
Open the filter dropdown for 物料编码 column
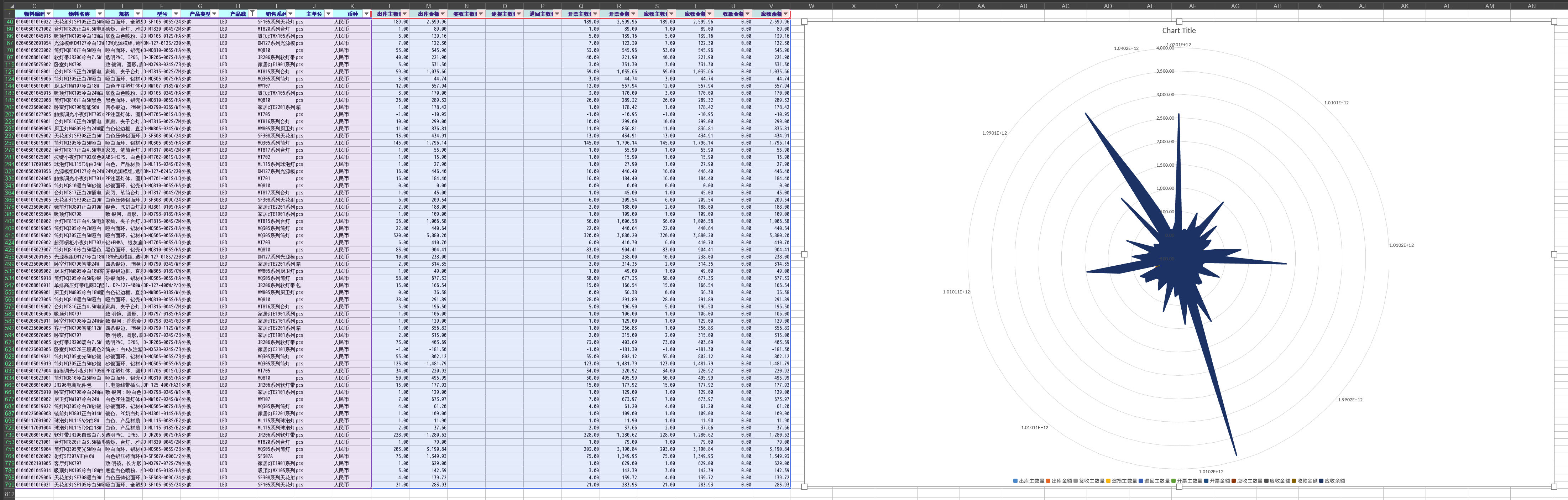[49, 14]
